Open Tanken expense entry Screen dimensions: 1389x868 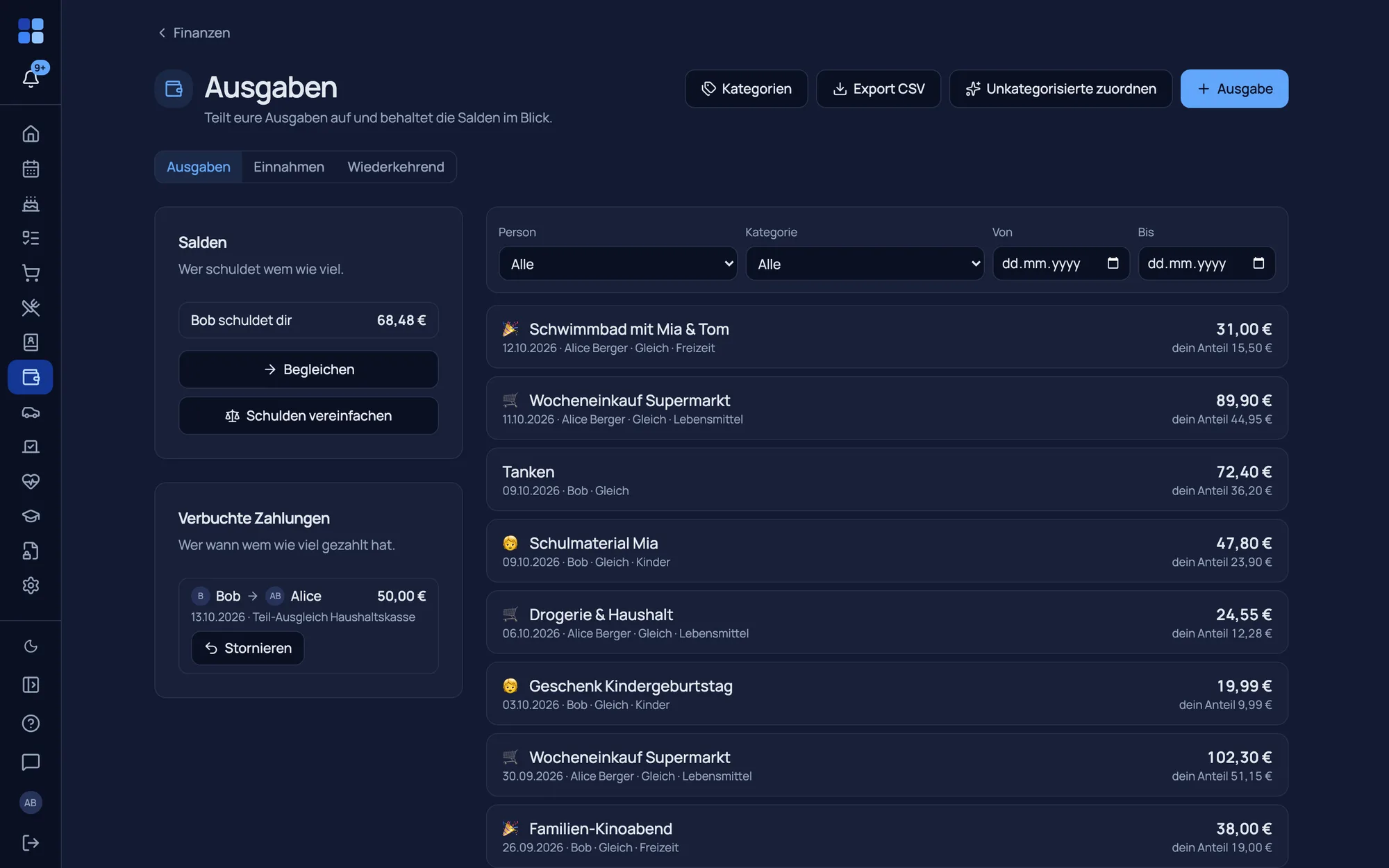[x=887, y=480]
